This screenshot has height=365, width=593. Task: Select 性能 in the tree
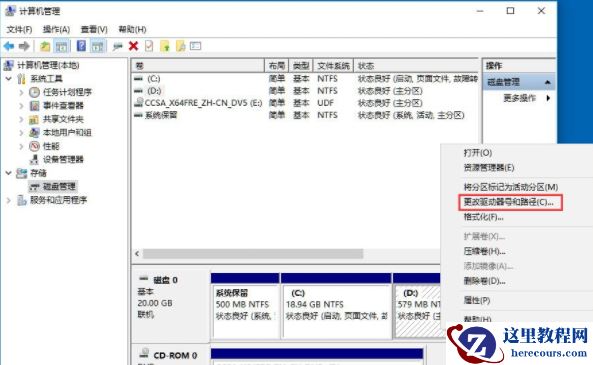(51, 146)
